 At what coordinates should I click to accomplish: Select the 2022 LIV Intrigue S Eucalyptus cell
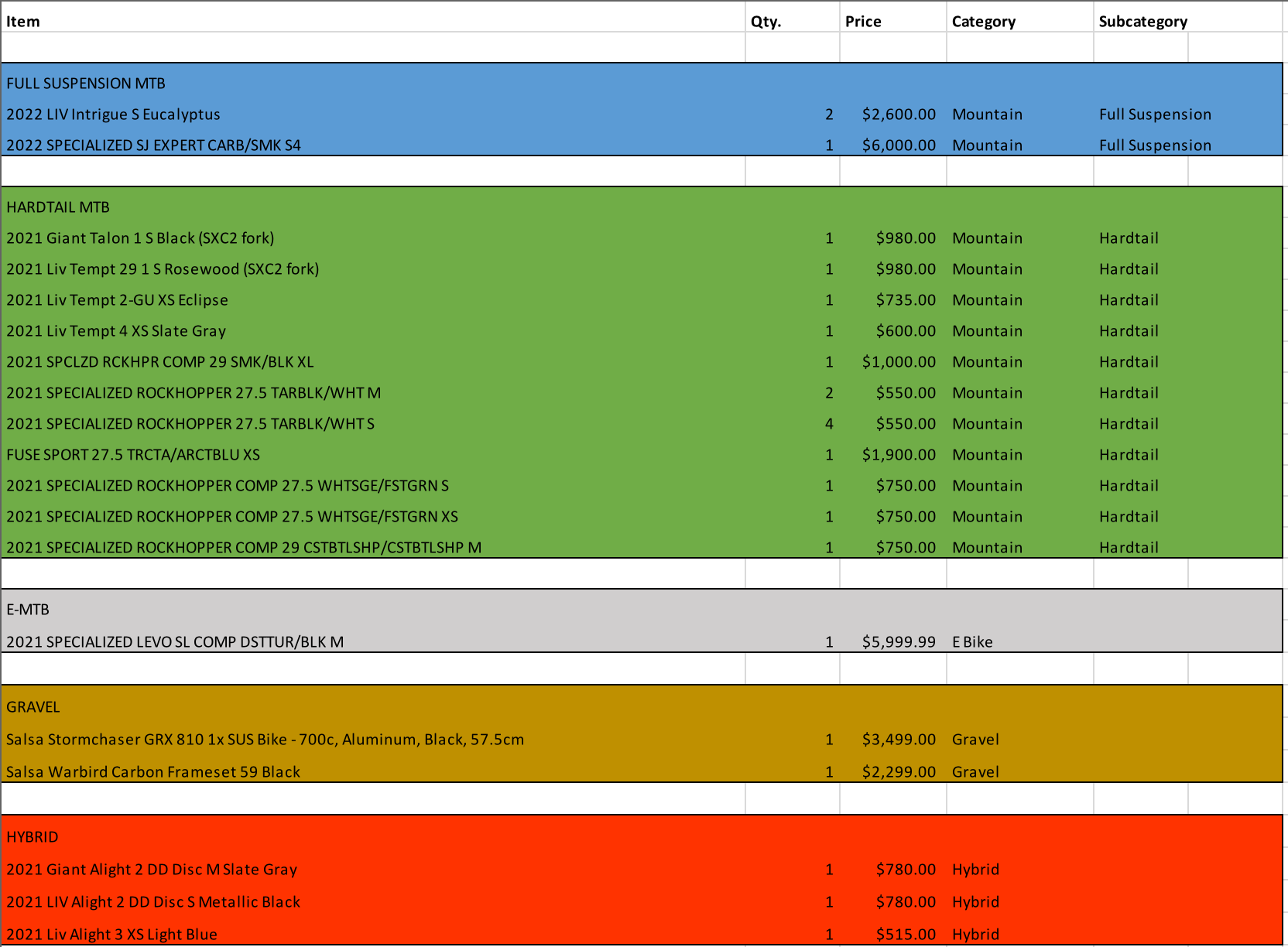(x=113, y=115)
